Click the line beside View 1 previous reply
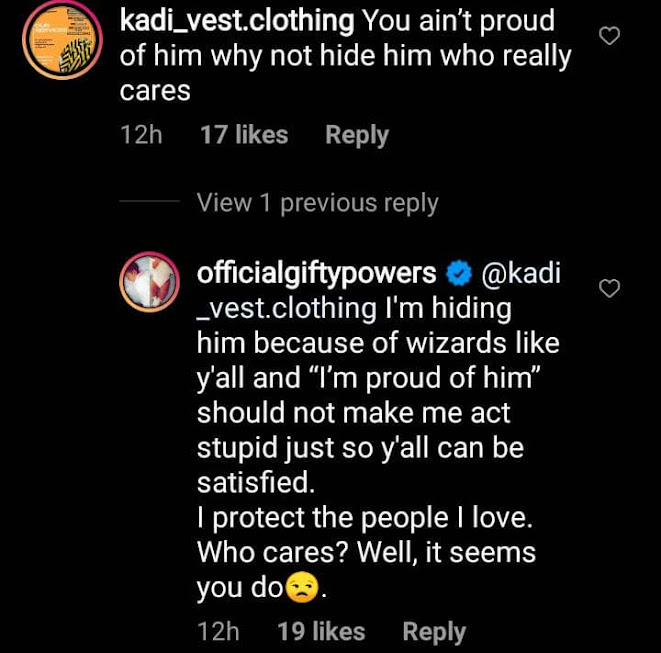 [x=150, y=201]
